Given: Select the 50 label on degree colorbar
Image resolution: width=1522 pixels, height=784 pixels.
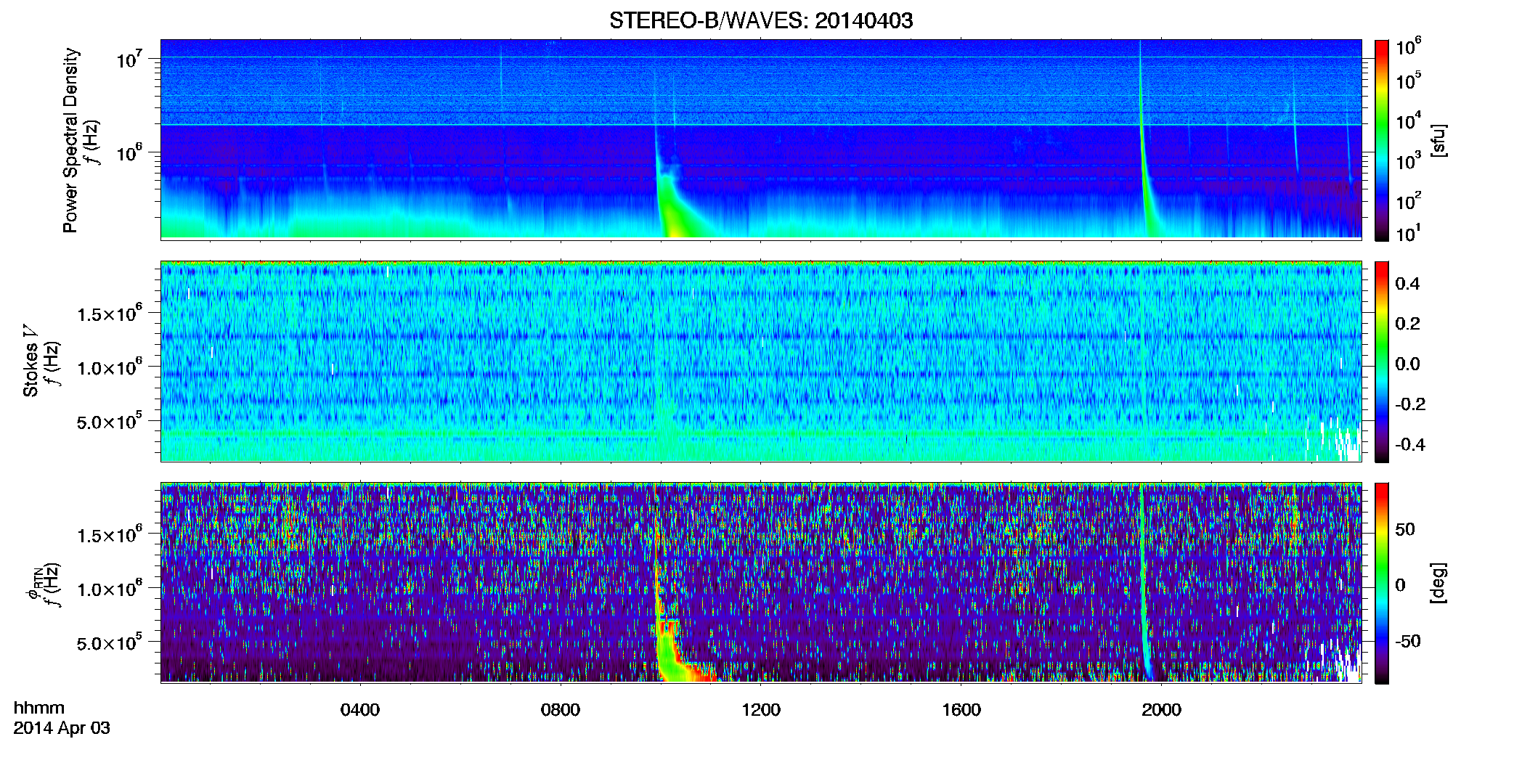Looking at the screenshot, I should [x=1405, y=529].
